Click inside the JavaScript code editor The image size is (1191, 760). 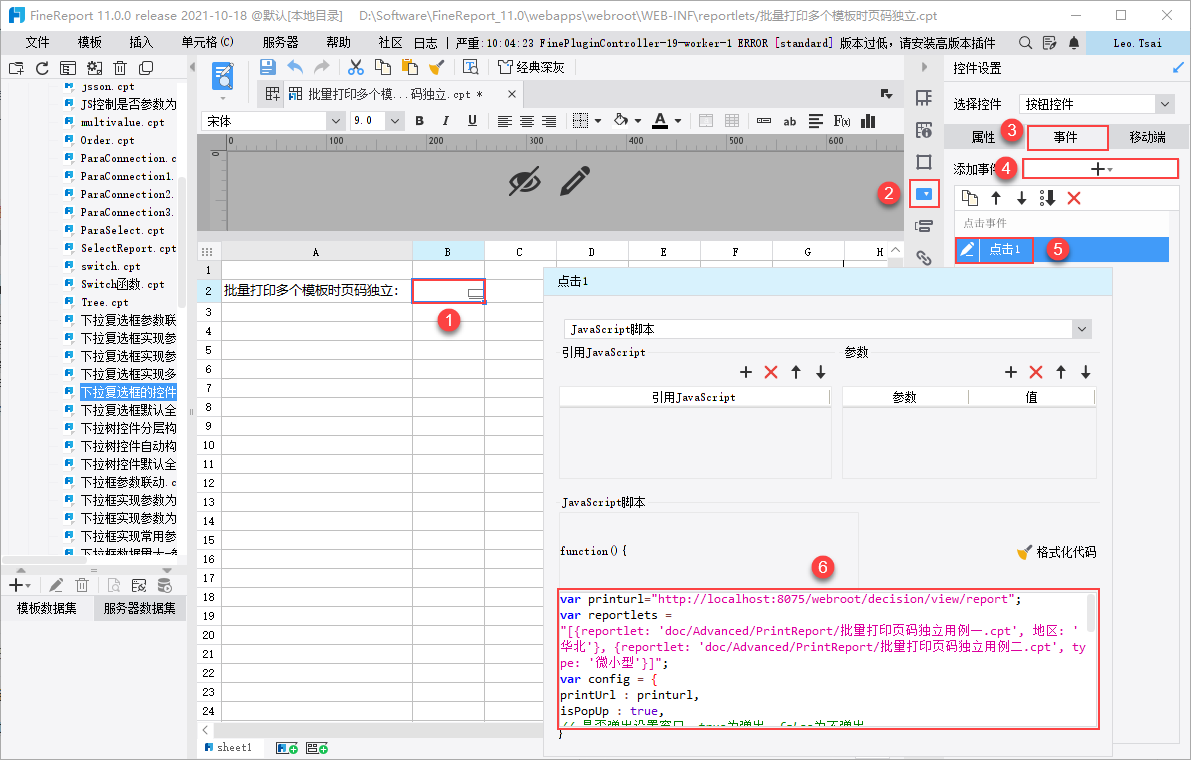[x=828, y=658]
